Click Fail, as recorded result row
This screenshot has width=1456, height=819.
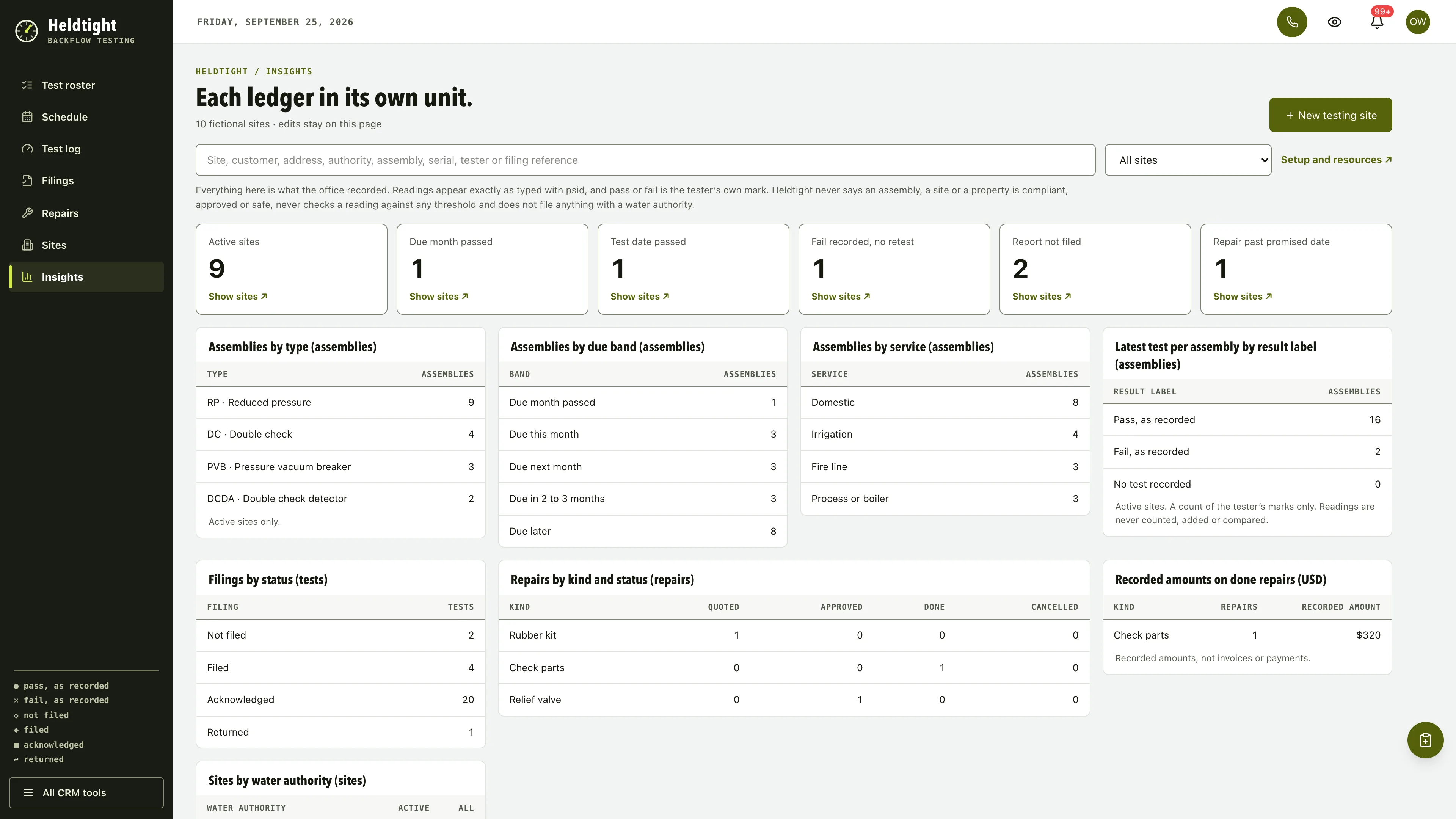[x=1247, y=452]
